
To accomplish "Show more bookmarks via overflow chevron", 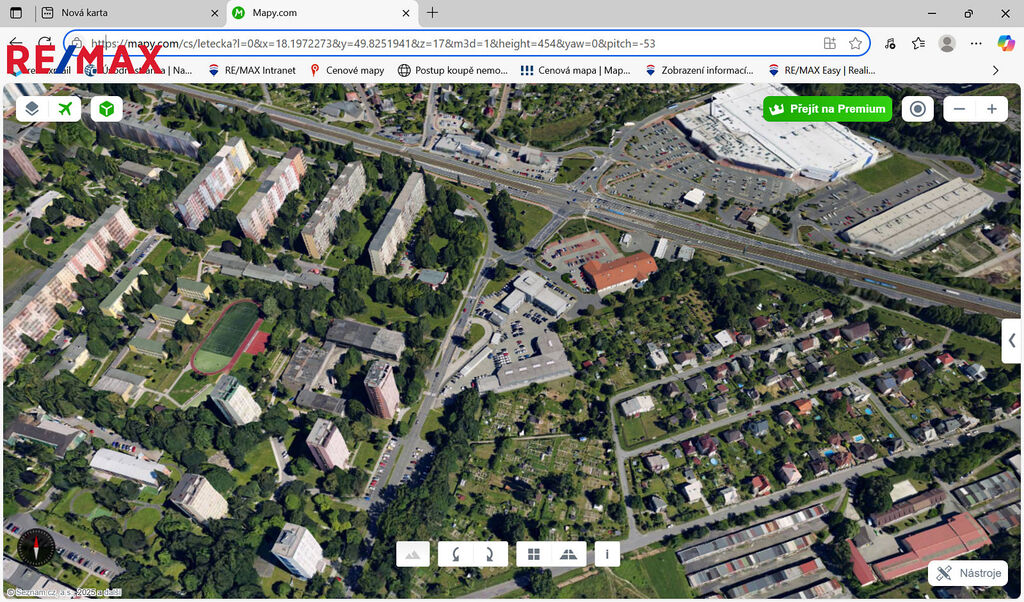I will 995,70.
